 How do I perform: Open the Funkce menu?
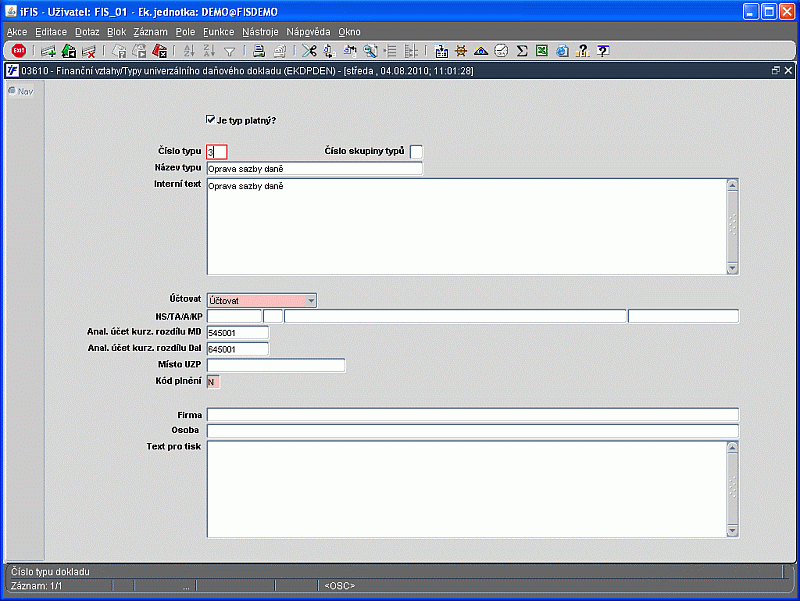[218, 32]
